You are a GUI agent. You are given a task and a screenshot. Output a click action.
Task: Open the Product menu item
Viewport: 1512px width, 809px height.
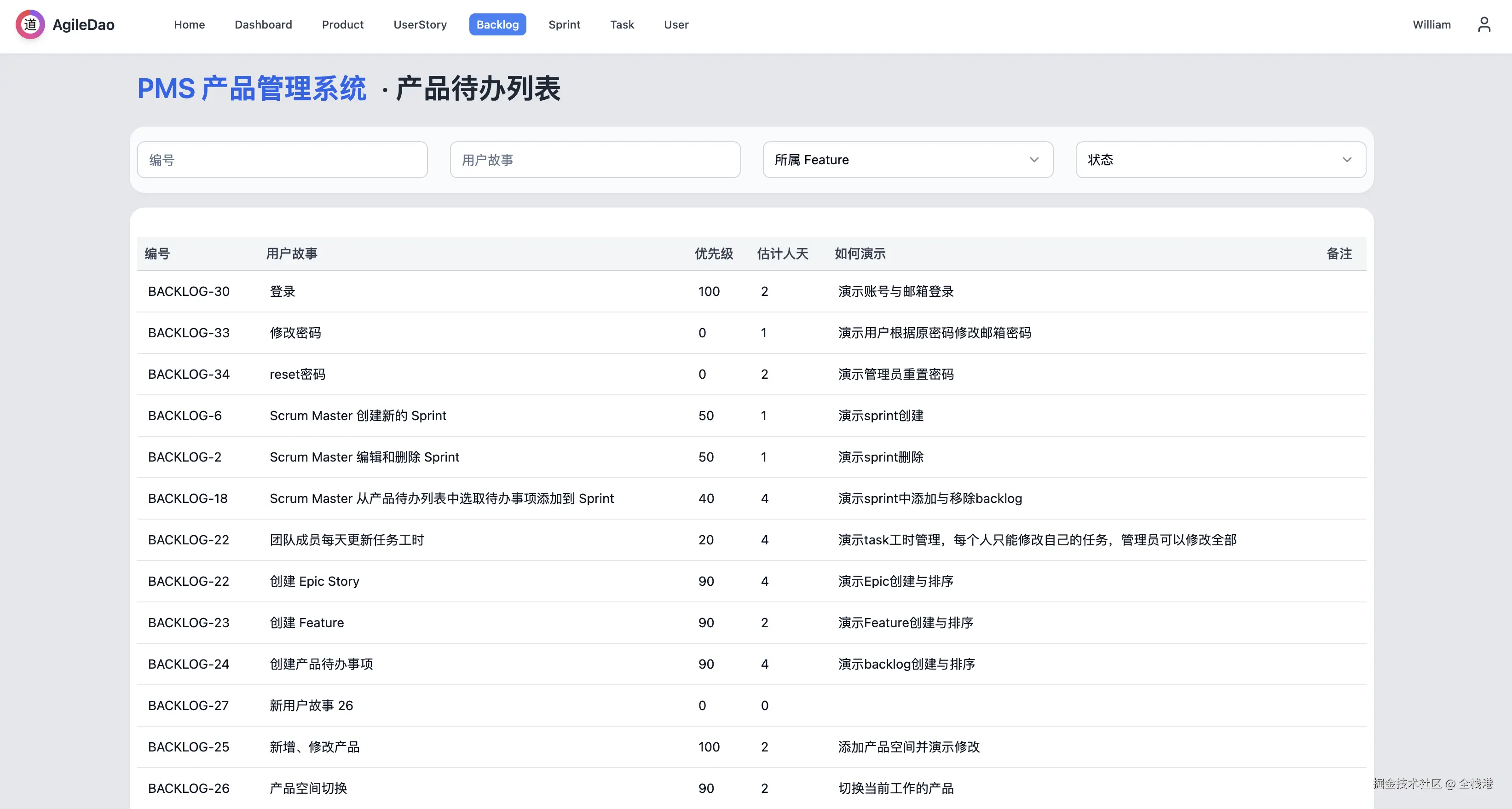(x=343, y=24)
